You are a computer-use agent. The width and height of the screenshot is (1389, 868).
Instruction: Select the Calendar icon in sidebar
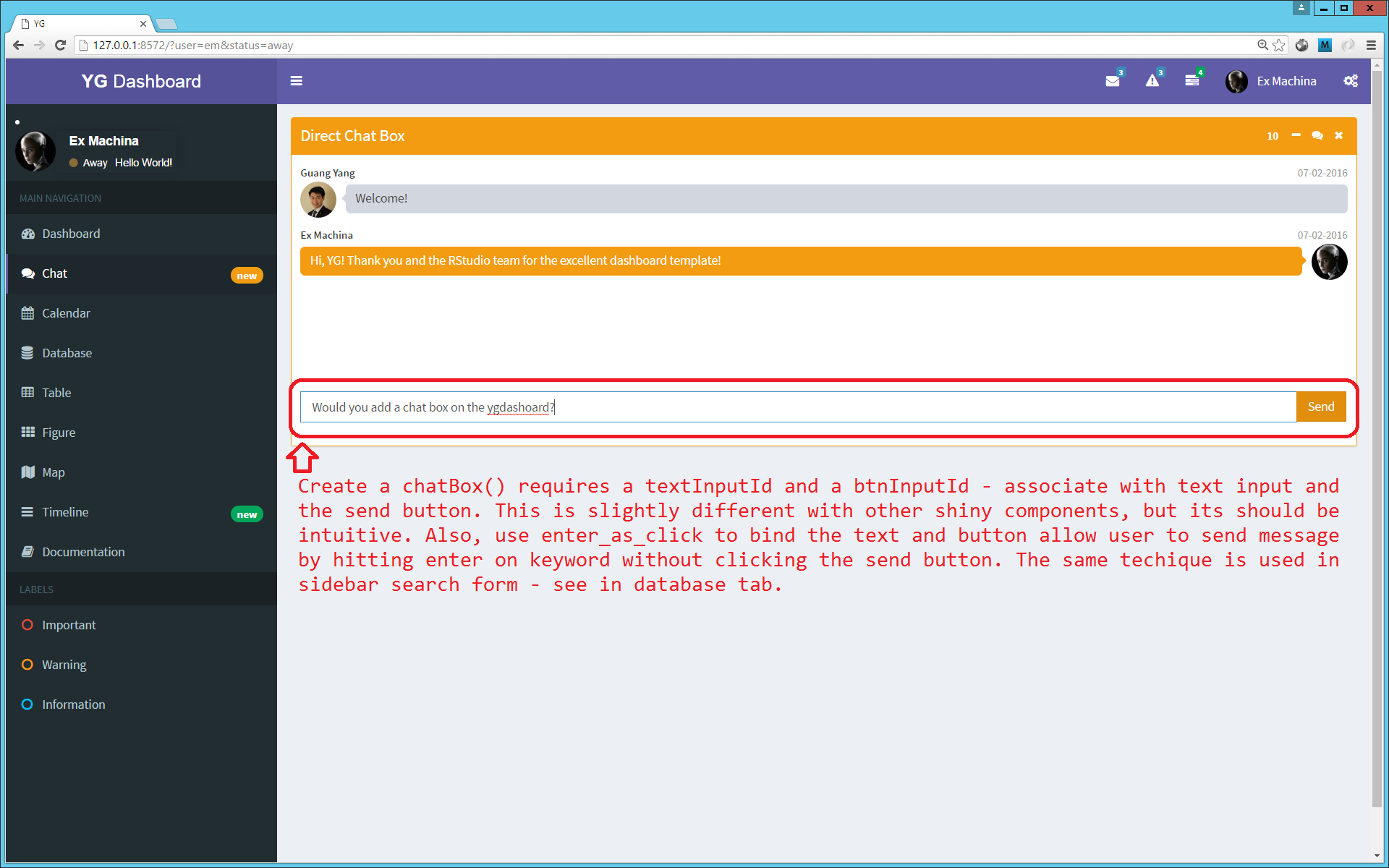click(28, 313)
